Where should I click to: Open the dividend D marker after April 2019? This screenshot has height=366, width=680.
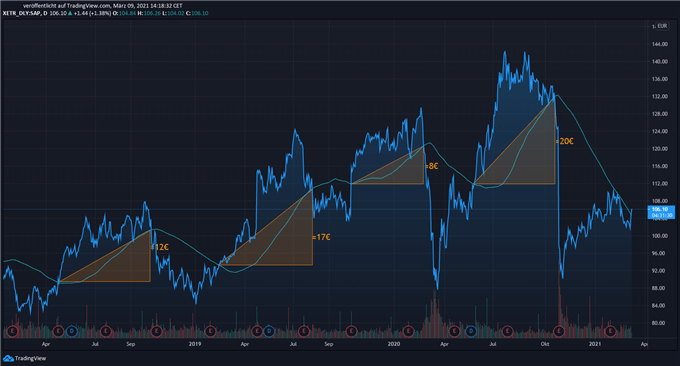pyautogui.click(x=269, y=331)
